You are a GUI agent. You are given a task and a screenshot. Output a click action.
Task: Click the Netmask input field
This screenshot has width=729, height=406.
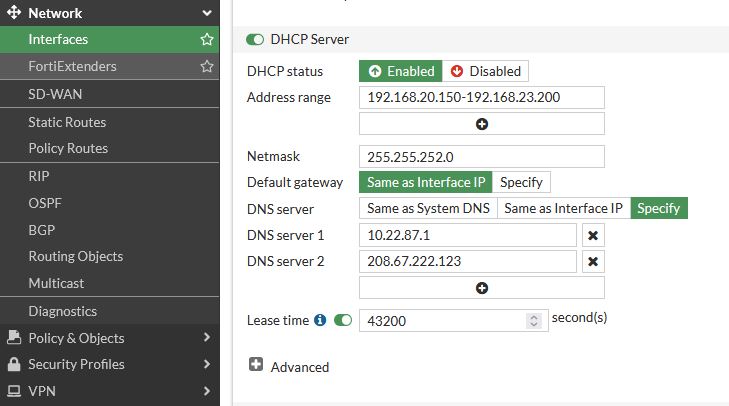pos(482,157)
